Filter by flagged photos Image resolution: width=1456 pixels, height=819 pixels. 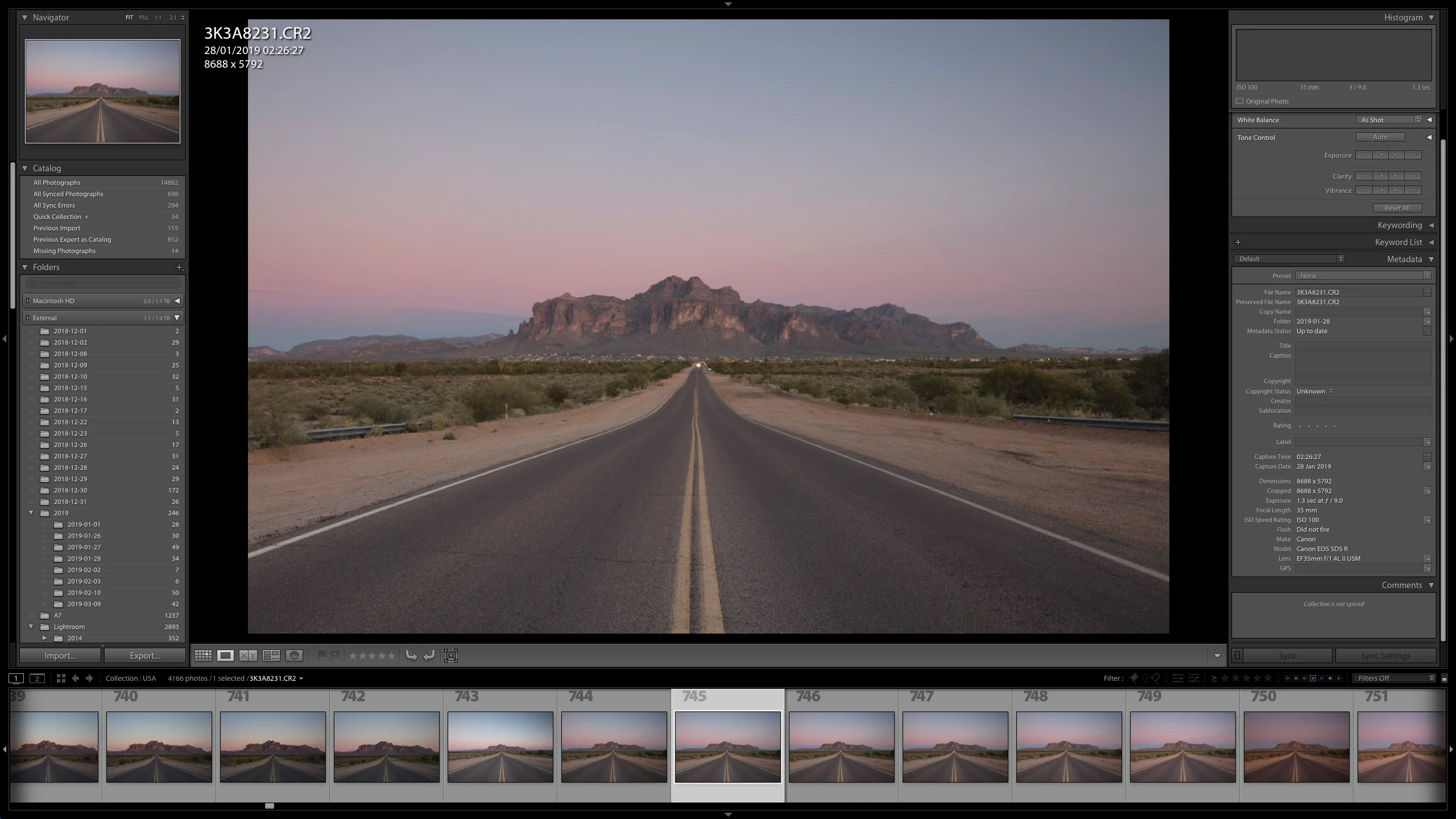click(x=1133, y=678)
